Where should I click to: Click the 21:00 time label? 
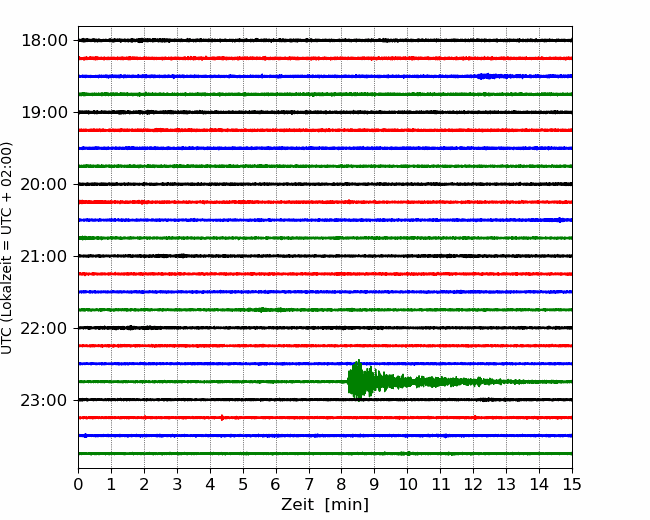(44, 256)
